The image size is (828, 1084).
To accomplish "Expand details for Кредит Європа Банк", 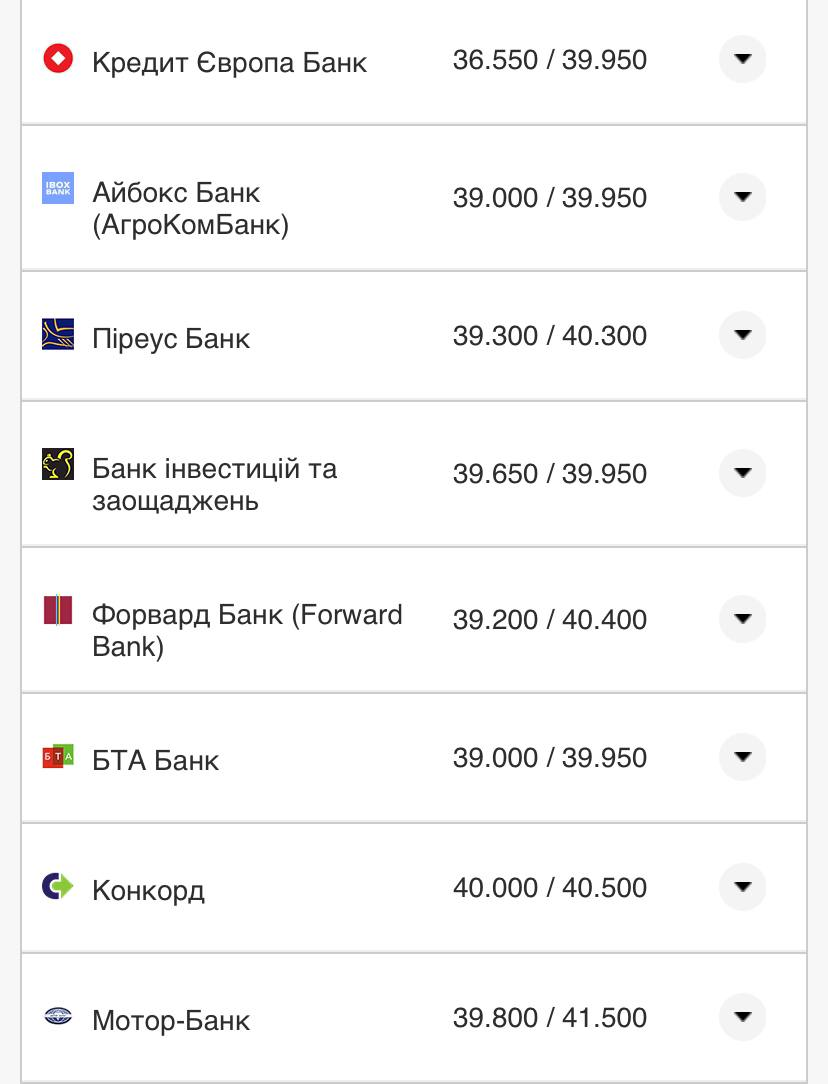I will tap(741, 60).
